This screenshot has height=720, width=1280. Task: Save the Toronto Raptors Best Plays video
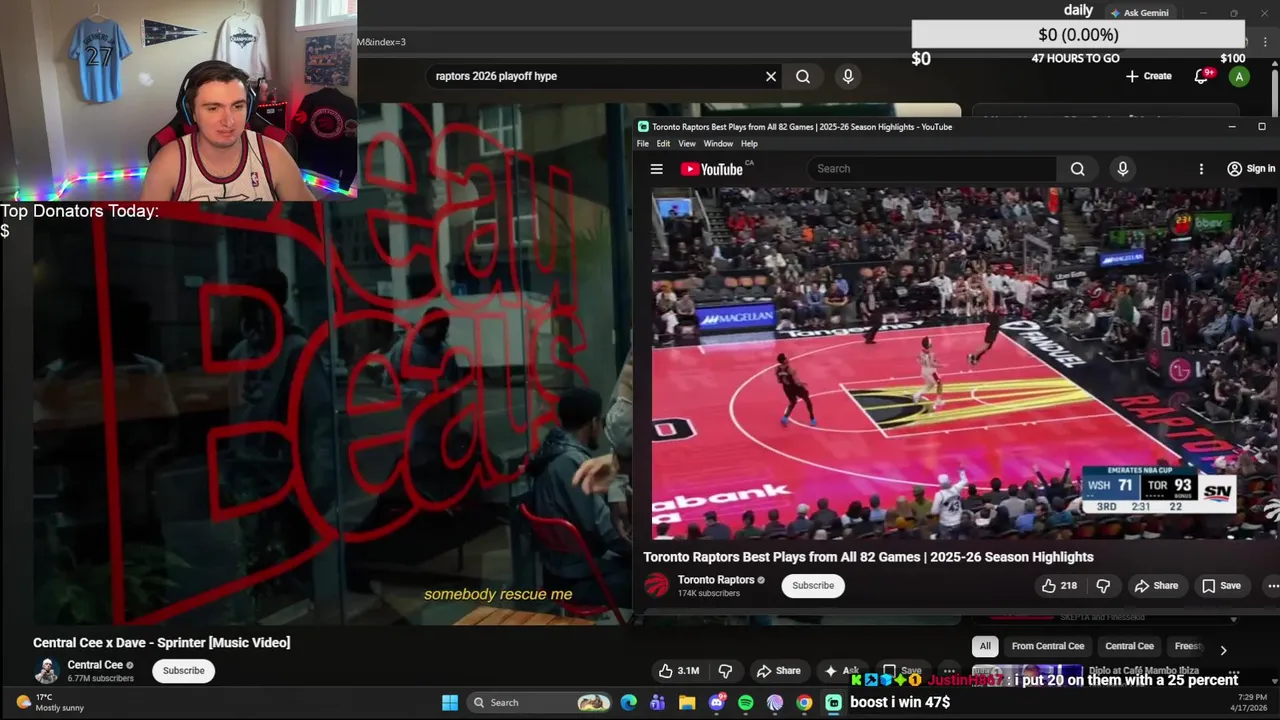coord(1221,586)
